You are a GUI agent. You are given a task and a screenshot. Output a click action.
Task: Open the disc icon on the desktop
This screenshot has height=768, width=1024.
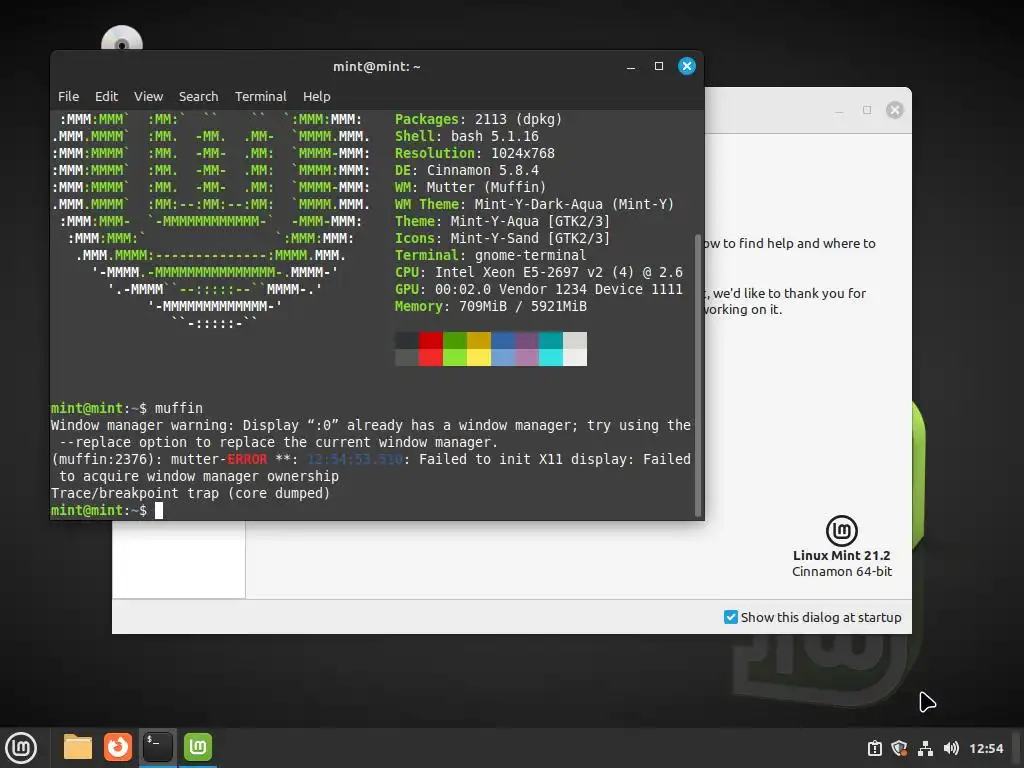[121, 38]
